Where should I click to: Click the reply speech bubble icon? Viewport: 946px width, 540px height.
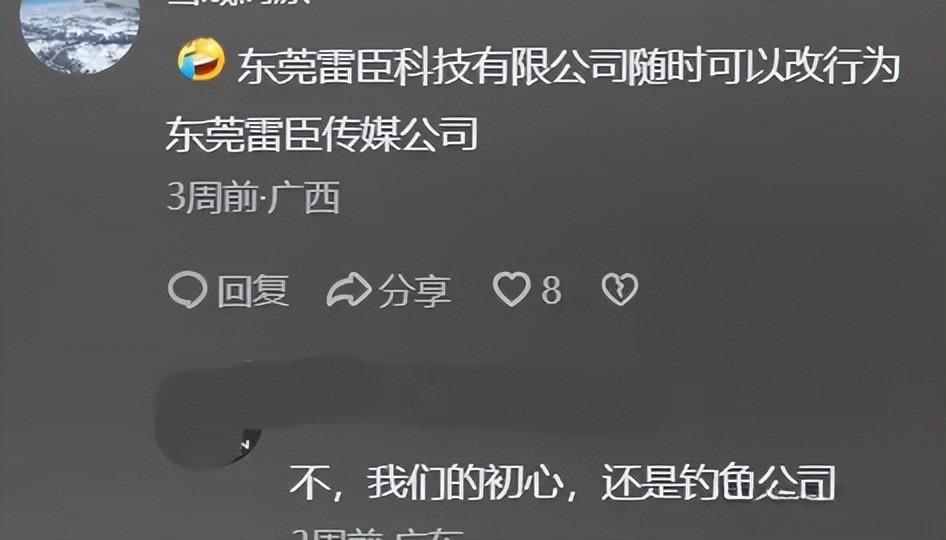tap(188, 290)
